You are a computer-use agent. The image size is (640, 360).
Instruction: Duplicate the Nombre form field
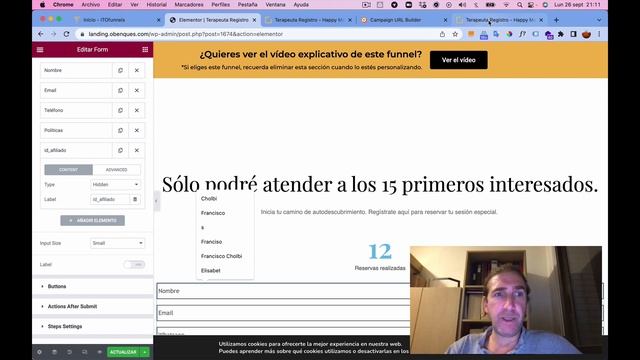[120, 70]
